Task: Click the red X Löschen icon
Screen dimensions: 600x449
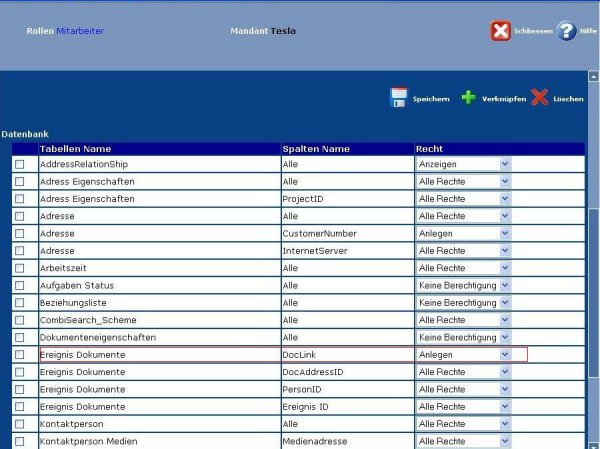Action: (x=540, y=98)
